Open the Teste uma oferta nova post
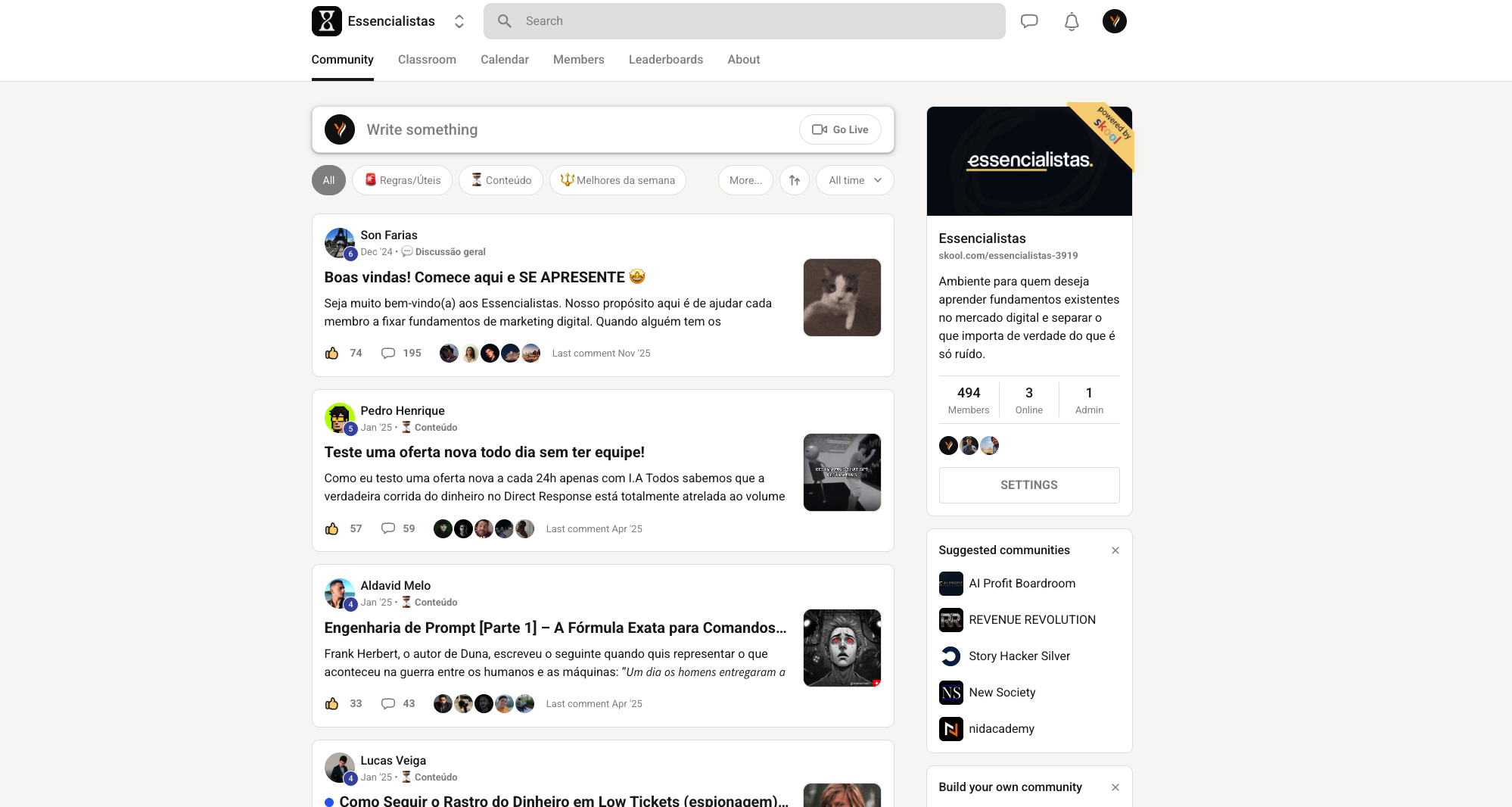Image resolution: width=1512 pixels, height=807 pixels. pos(484,453)
